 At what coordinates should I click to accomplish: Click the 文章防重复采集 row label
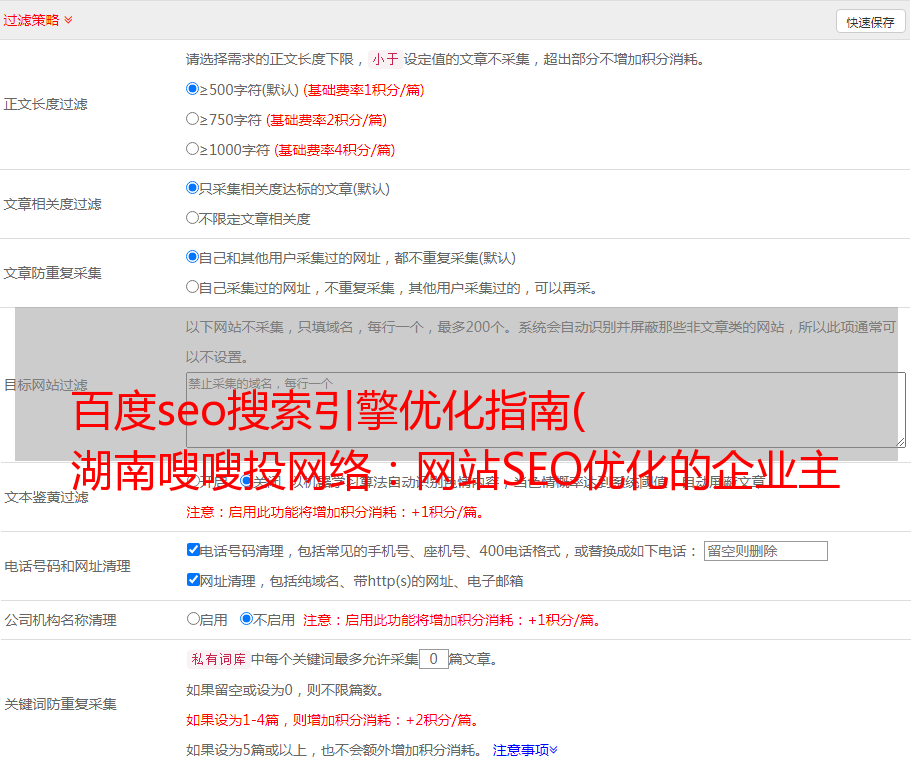click(52, 273)
